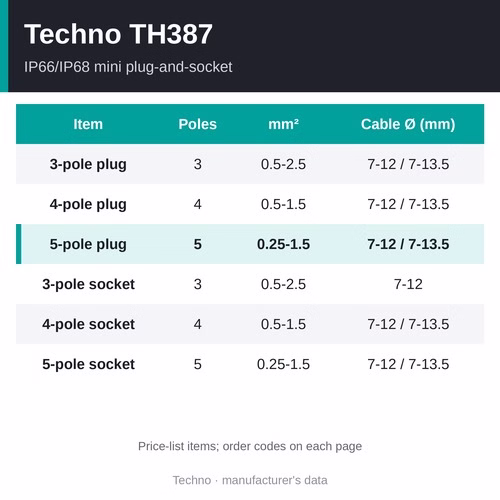Click the 7-12 / 7-13.5 value for 5-pole socket
Image resolution: width=500 pixels, height=500 pixels.
pyautogui.click(x=408, y=364)
